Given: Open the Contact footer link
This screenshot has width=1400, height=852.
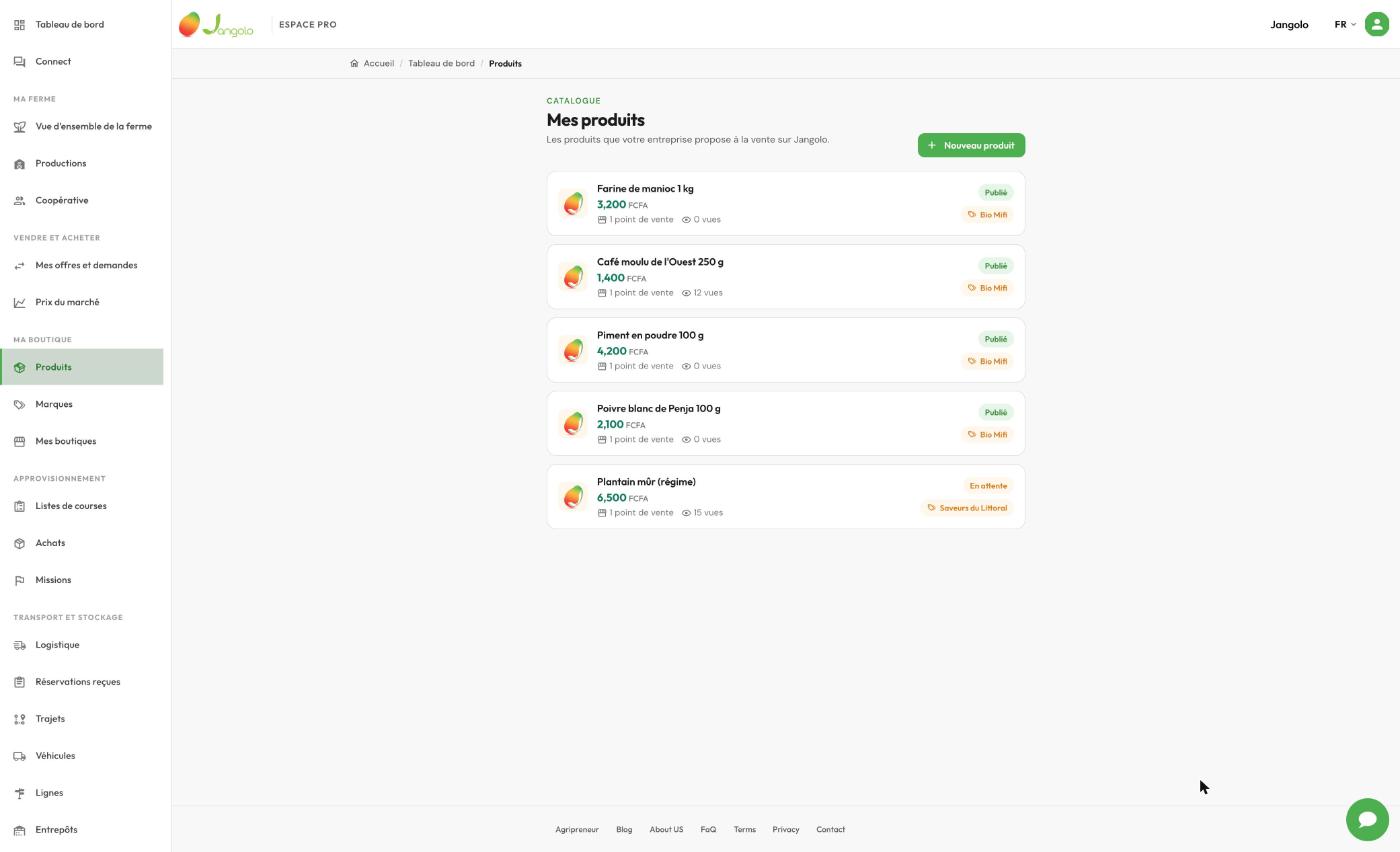Looking at the screenshot, I should 830,830.
